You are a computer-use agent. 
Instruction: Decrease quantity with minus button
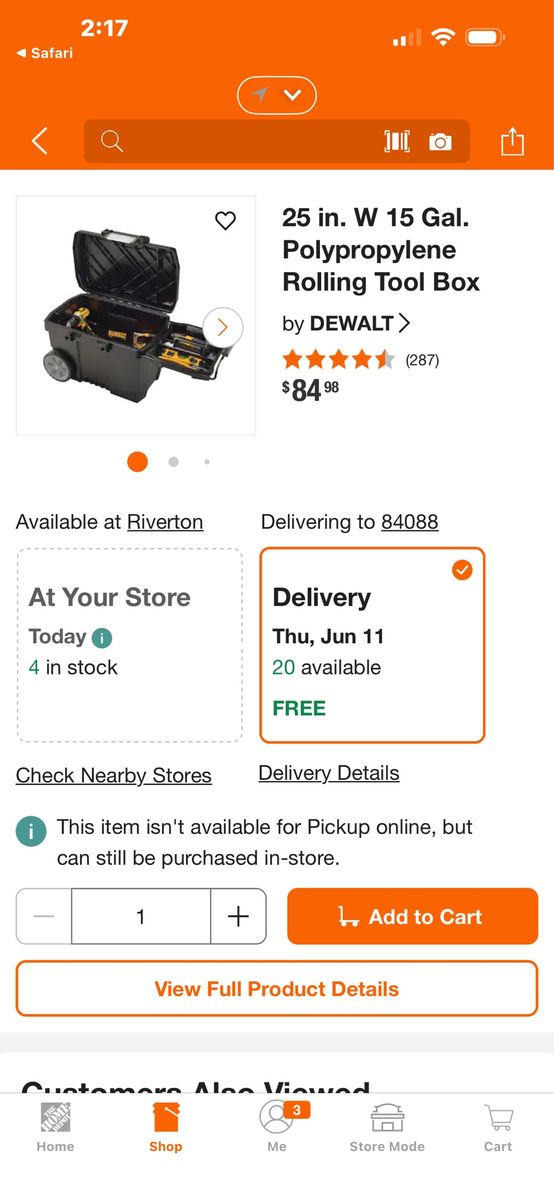[44, 916]
